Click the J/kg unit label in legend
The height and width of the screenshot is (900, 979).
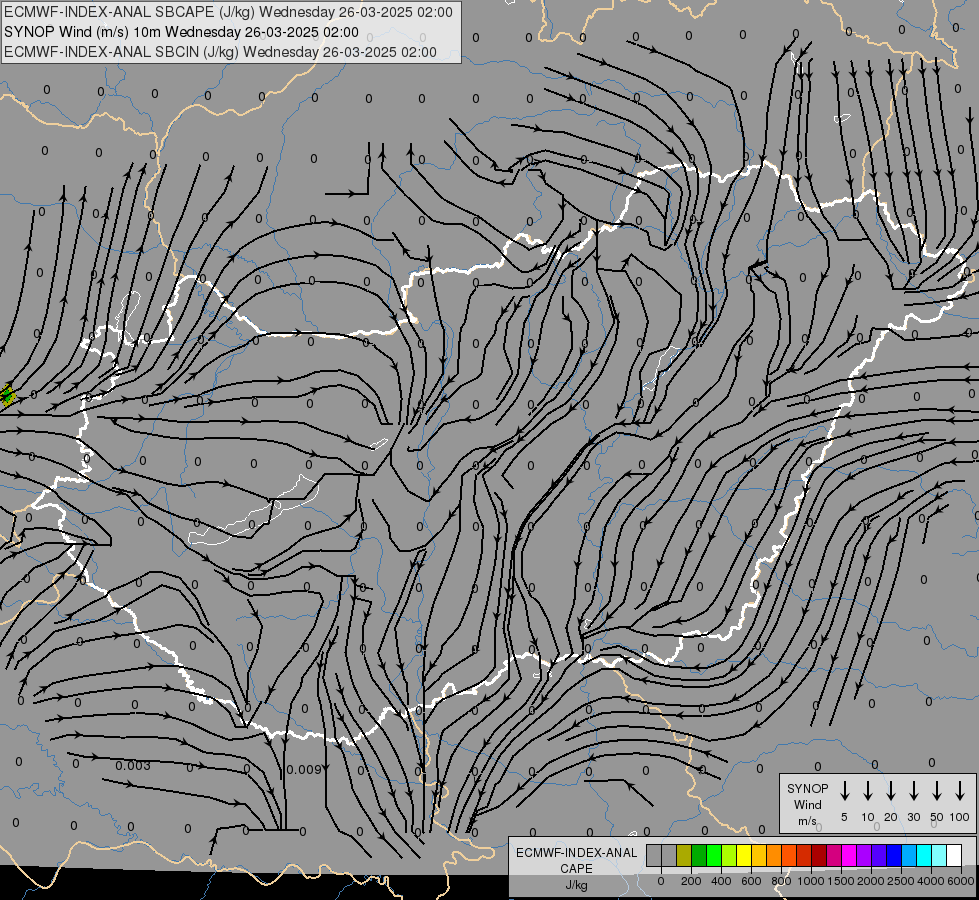click(576, 885)
